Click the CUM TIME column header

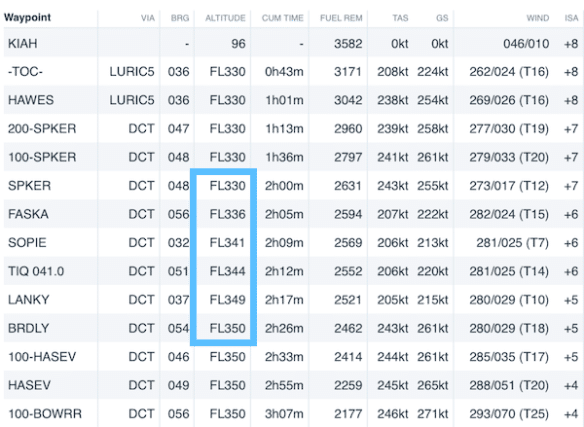coord(283,18)
